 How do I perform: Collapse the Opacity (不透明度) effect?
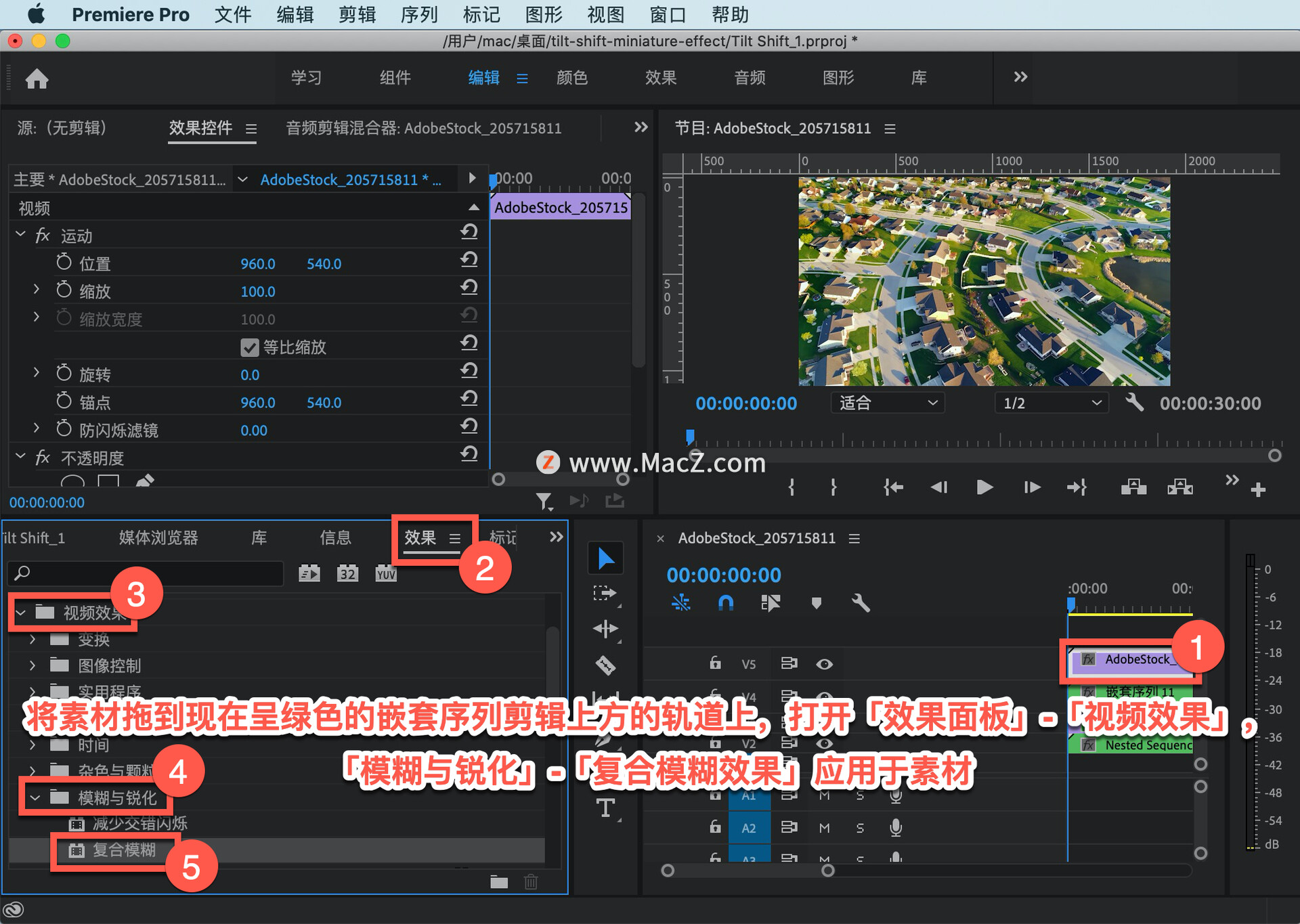20,456
